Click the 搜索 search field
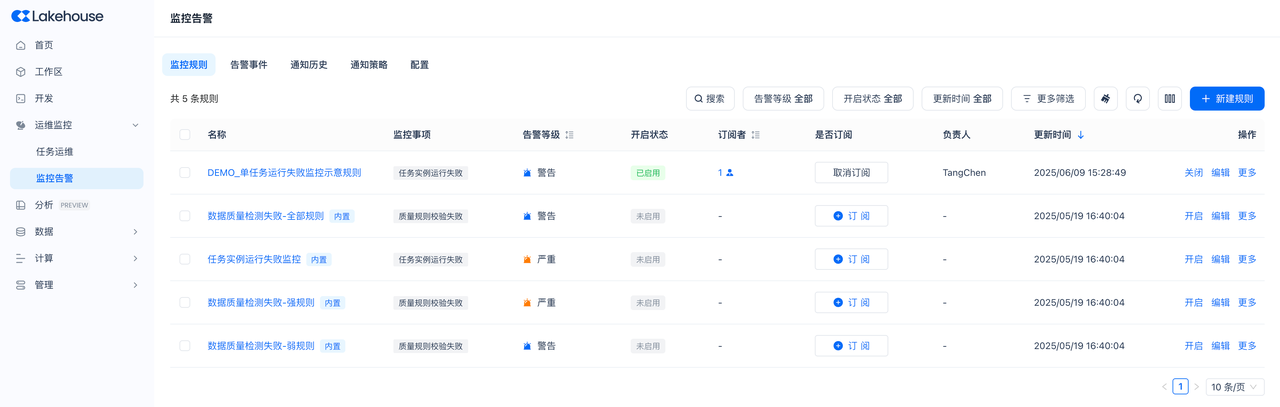 710,99
